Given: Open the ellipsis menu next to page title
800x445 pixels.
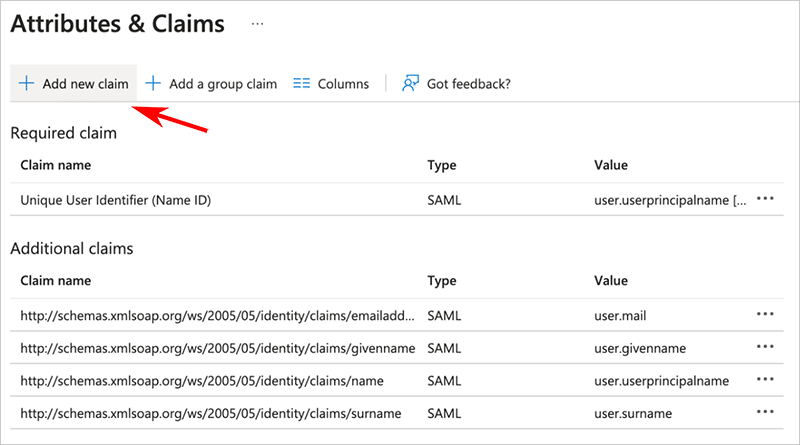Looking at the screenshot, I should tap(258, 23).
